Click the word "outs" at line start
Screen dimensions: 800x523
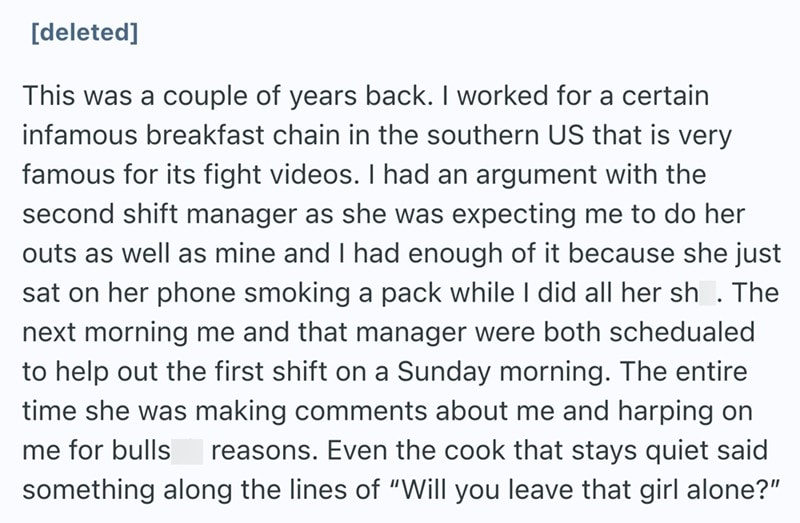[x=48, y=253]
